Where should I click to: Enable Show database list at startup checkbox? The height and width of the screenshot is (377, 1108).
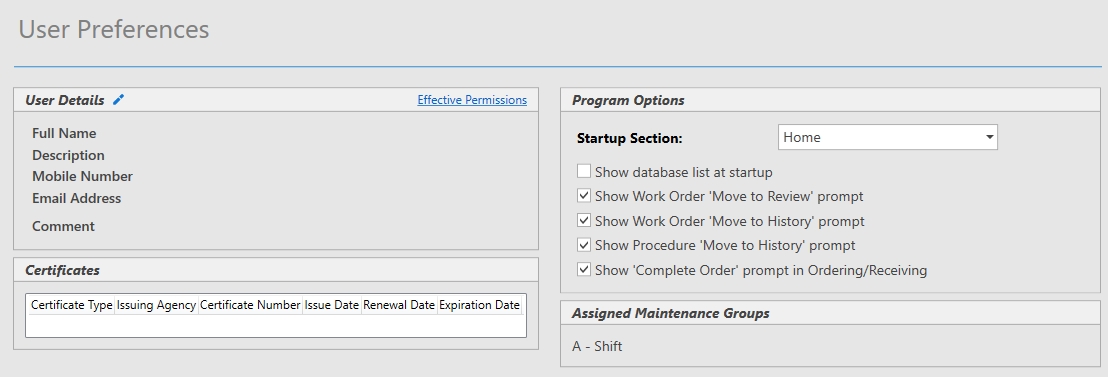(x=584, y=172)
